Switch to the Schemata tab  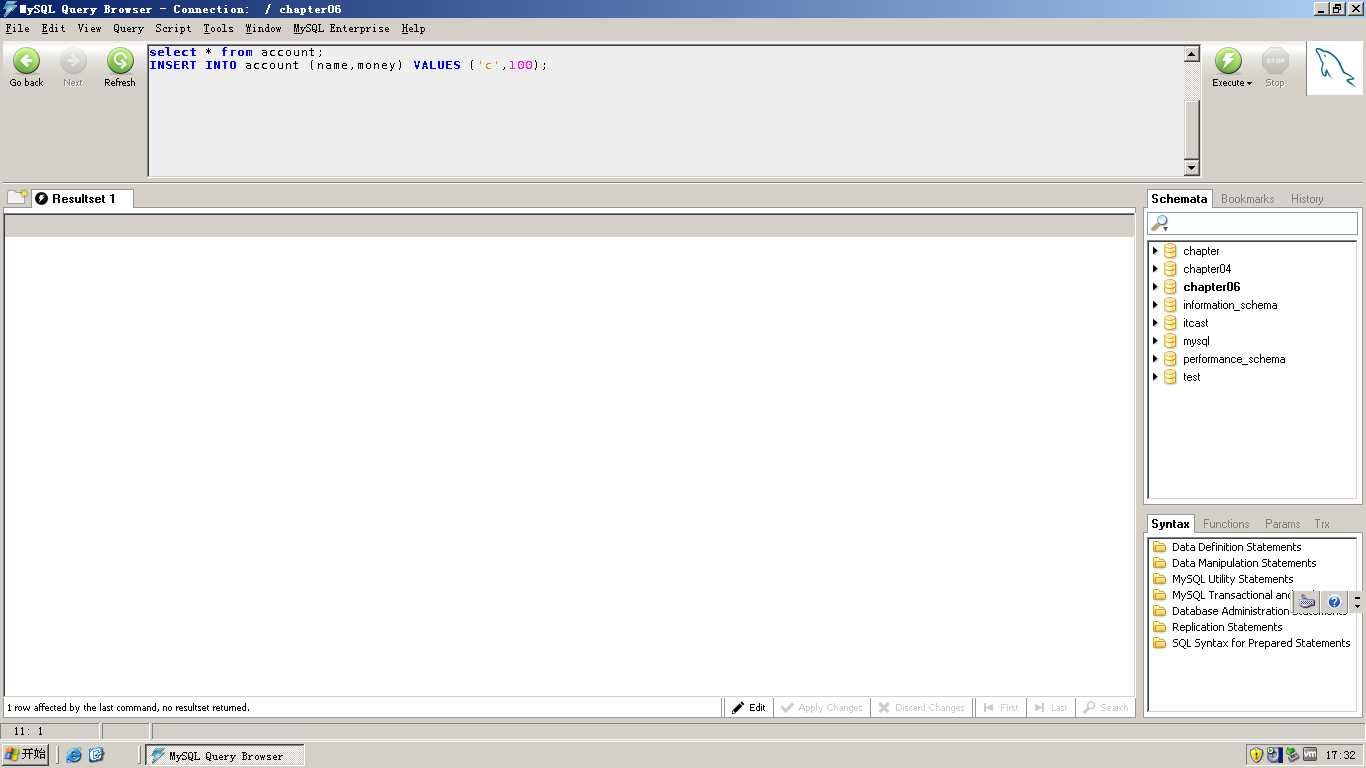pos(1179,199)
